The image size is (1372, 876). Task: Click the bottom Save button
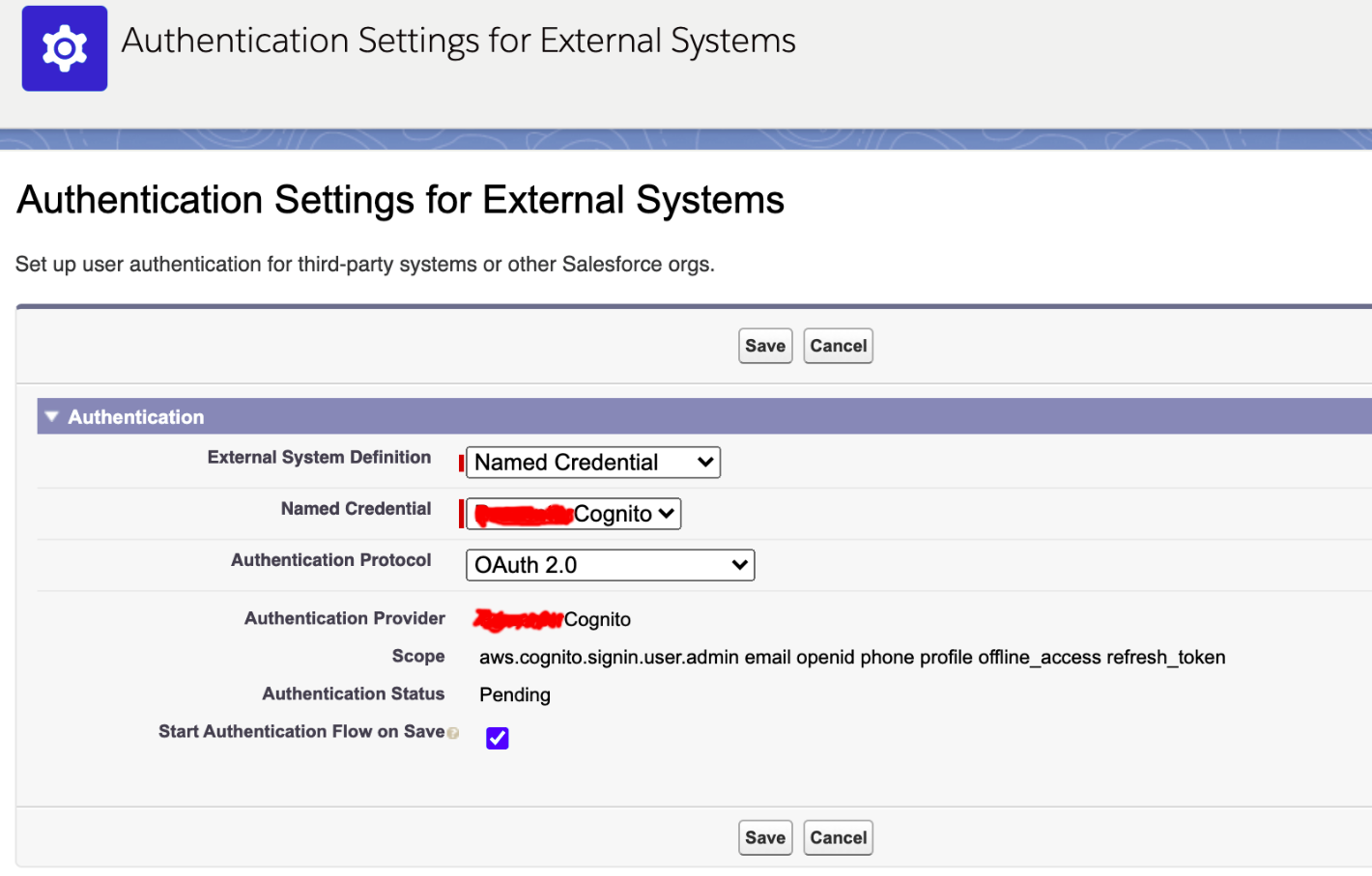[765, 837]
